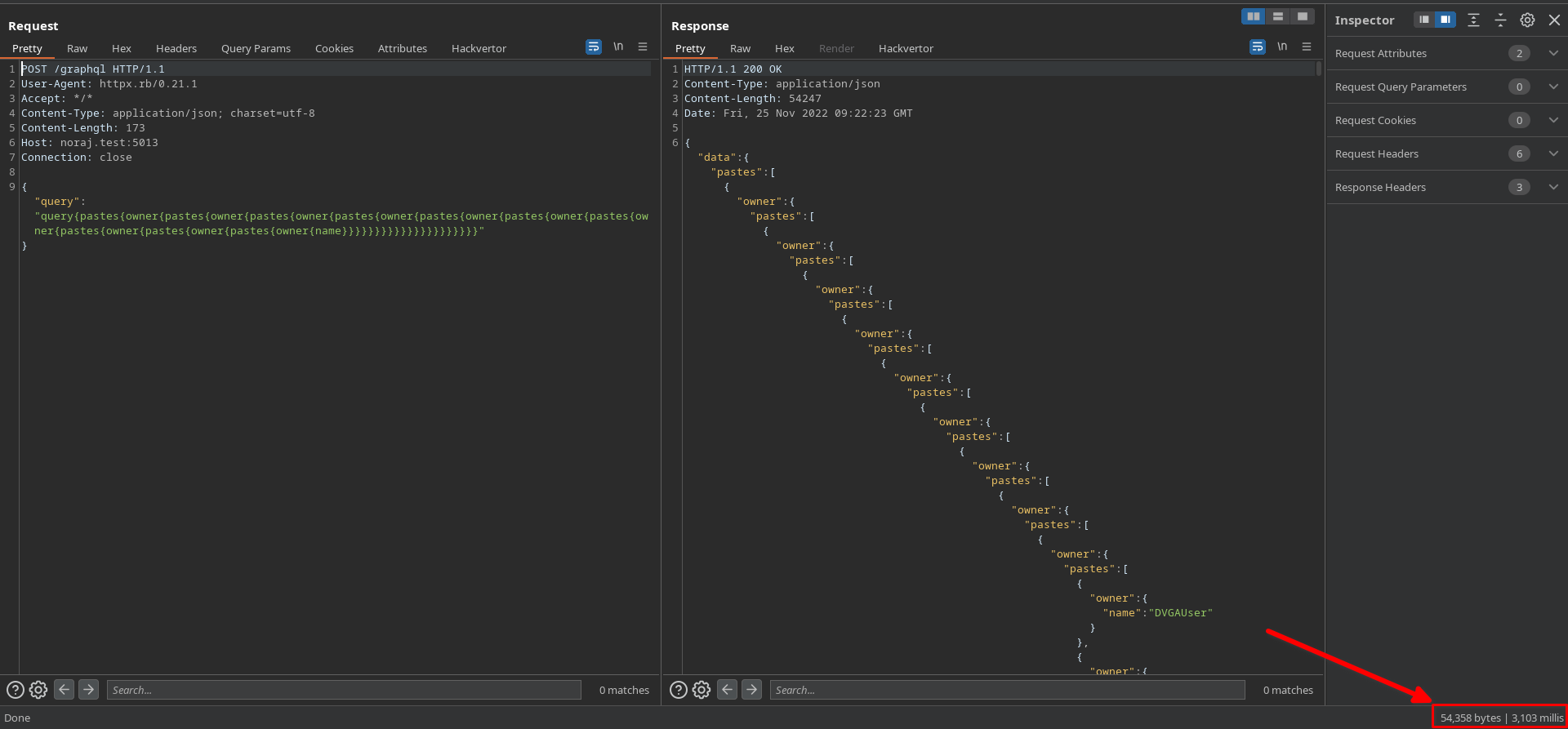Open Cookies tab in Request panel
This screenshot has height=729, width=1568.
[334, 49]
